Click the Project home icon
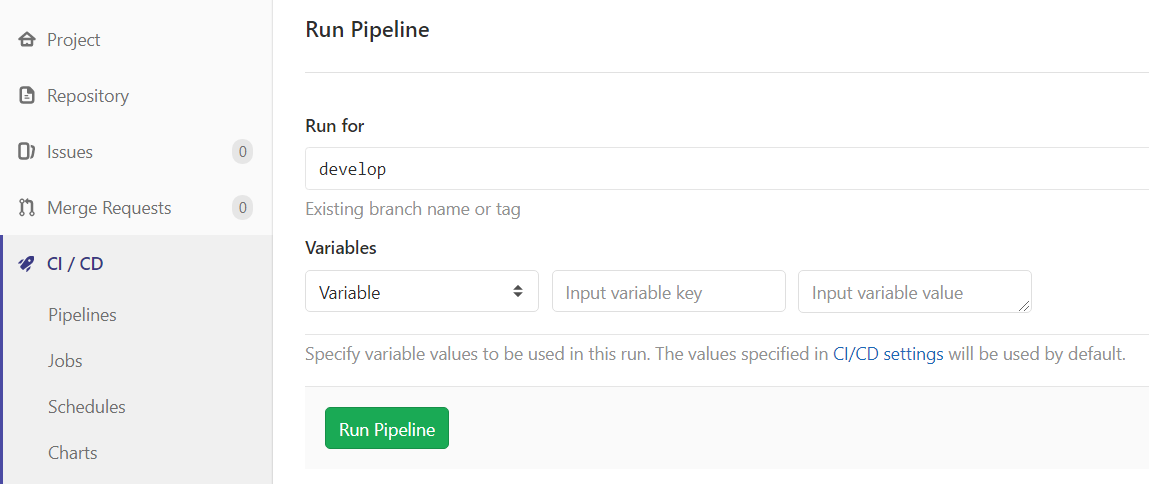 [x=27, y=40]
